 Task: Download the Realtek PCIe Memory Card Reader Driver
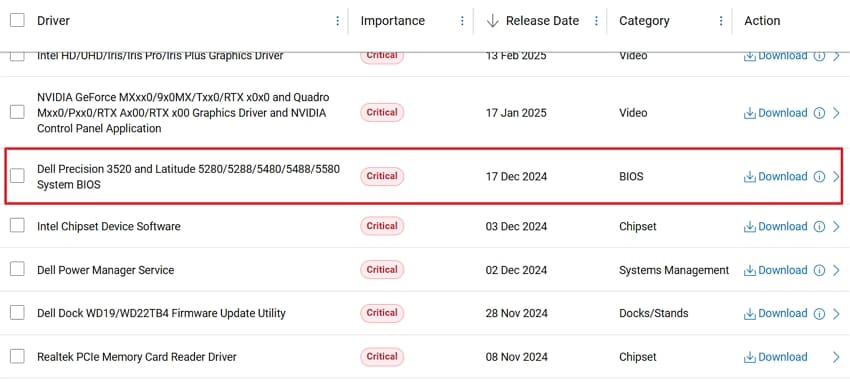click(776, 357)
